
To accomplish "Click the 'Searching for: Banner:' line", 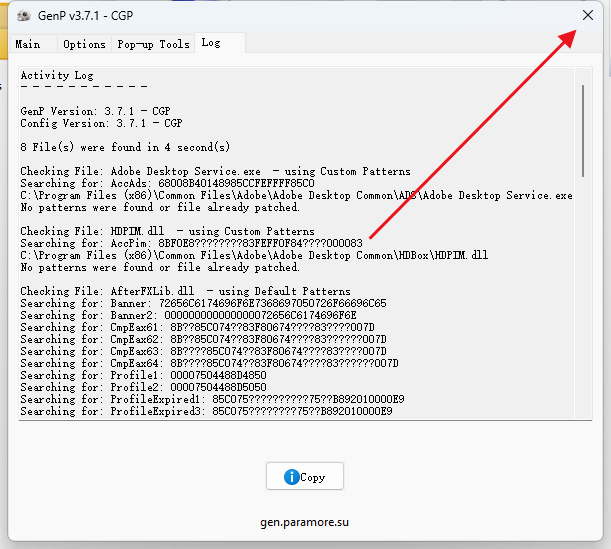I will pyautogui.click(x=203, y=303).
